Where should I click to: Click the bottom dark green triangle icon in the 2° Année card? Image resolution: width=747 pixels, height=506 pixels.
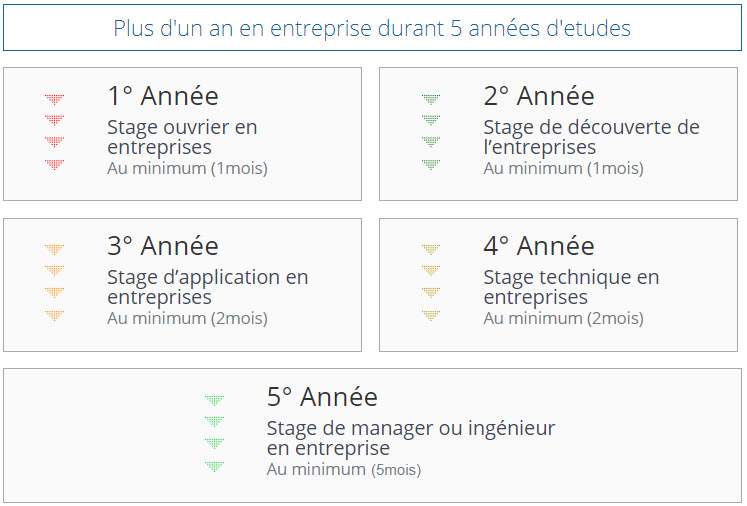pyautogui.click(x=431, y=165)
